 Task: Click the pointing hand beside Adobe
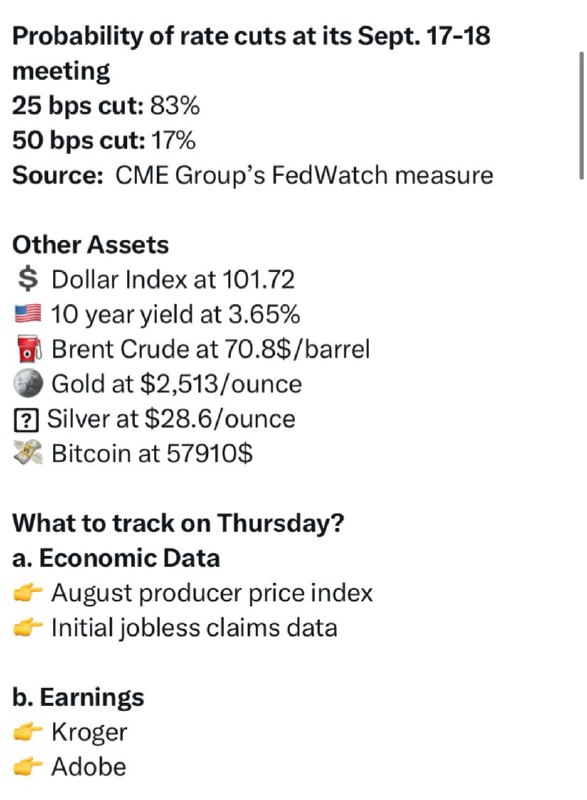(28, 767)
